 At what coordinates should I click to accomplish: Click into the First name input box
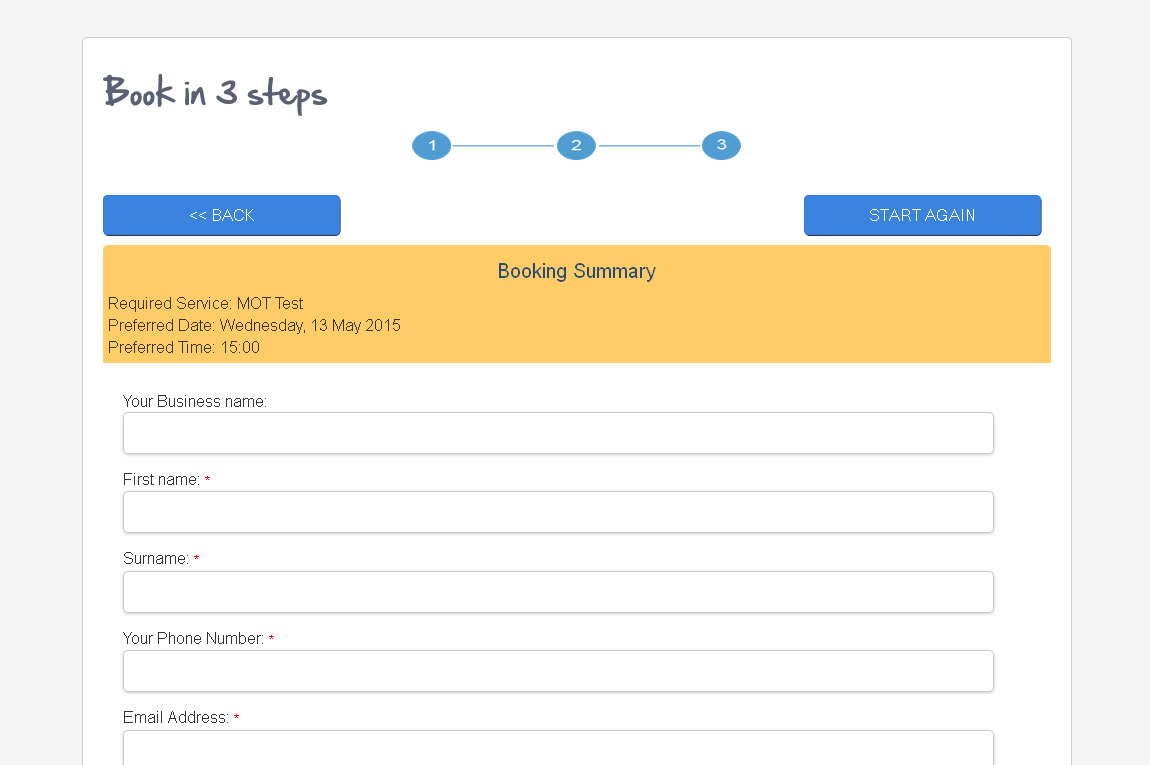[x=558, y=512]
